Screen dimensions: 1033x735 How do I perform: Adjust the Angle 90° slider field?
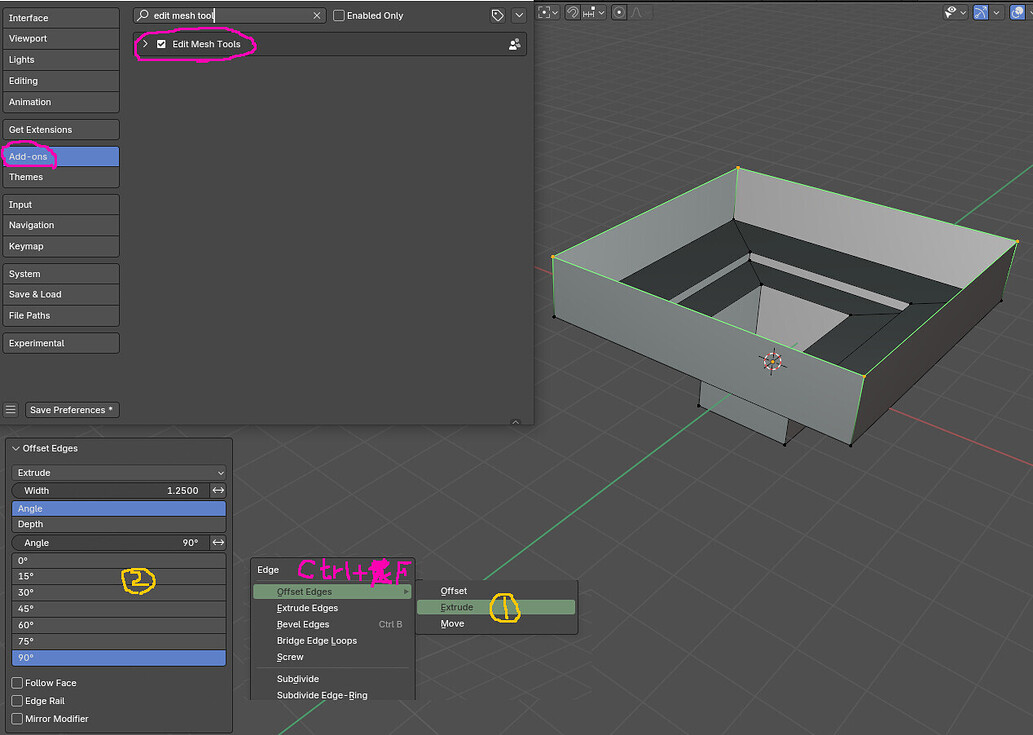point(111,543)
